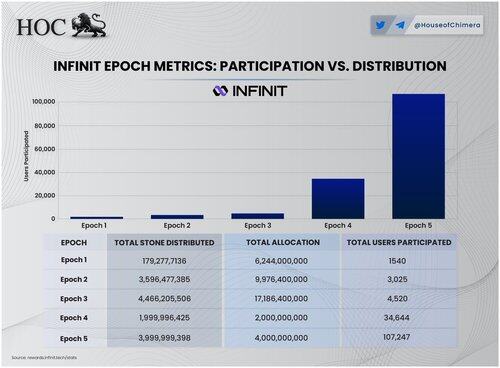Image resolution: width=500 pixels, height=368 pixels.
Task: Click the 100,000 y-axis label
Action: (x=44, y=102)
